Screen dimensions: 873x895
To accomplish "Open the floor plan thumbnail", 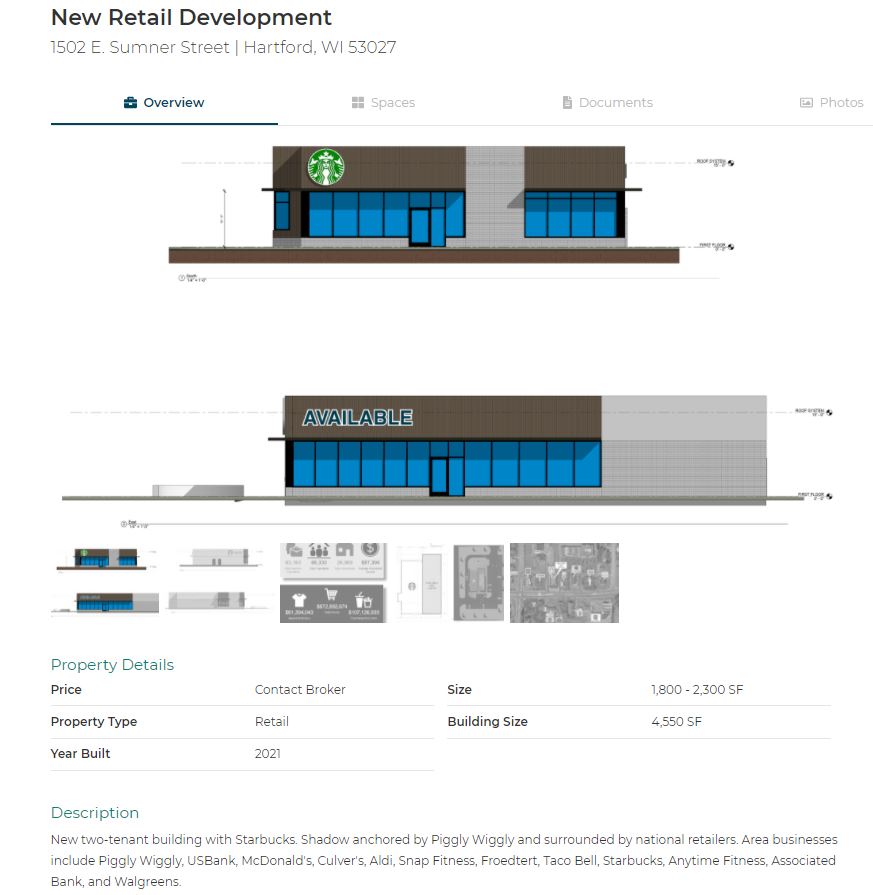I will [x=421, y=582].
